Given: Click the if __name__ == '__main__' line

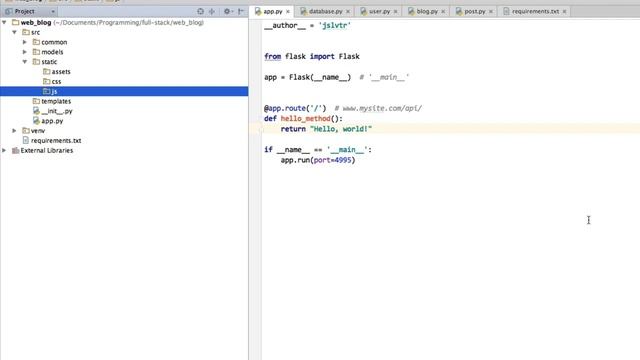Looking at the screenshot, I should 318,150.
